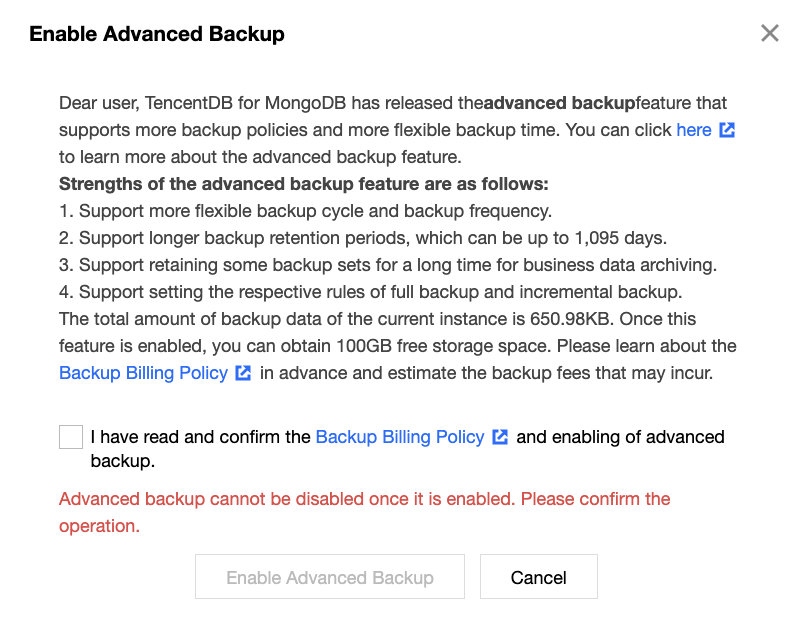Tick the read and confirm checkbox
Viewport: 802px width, 622px height.
click(x=71, y=437)
